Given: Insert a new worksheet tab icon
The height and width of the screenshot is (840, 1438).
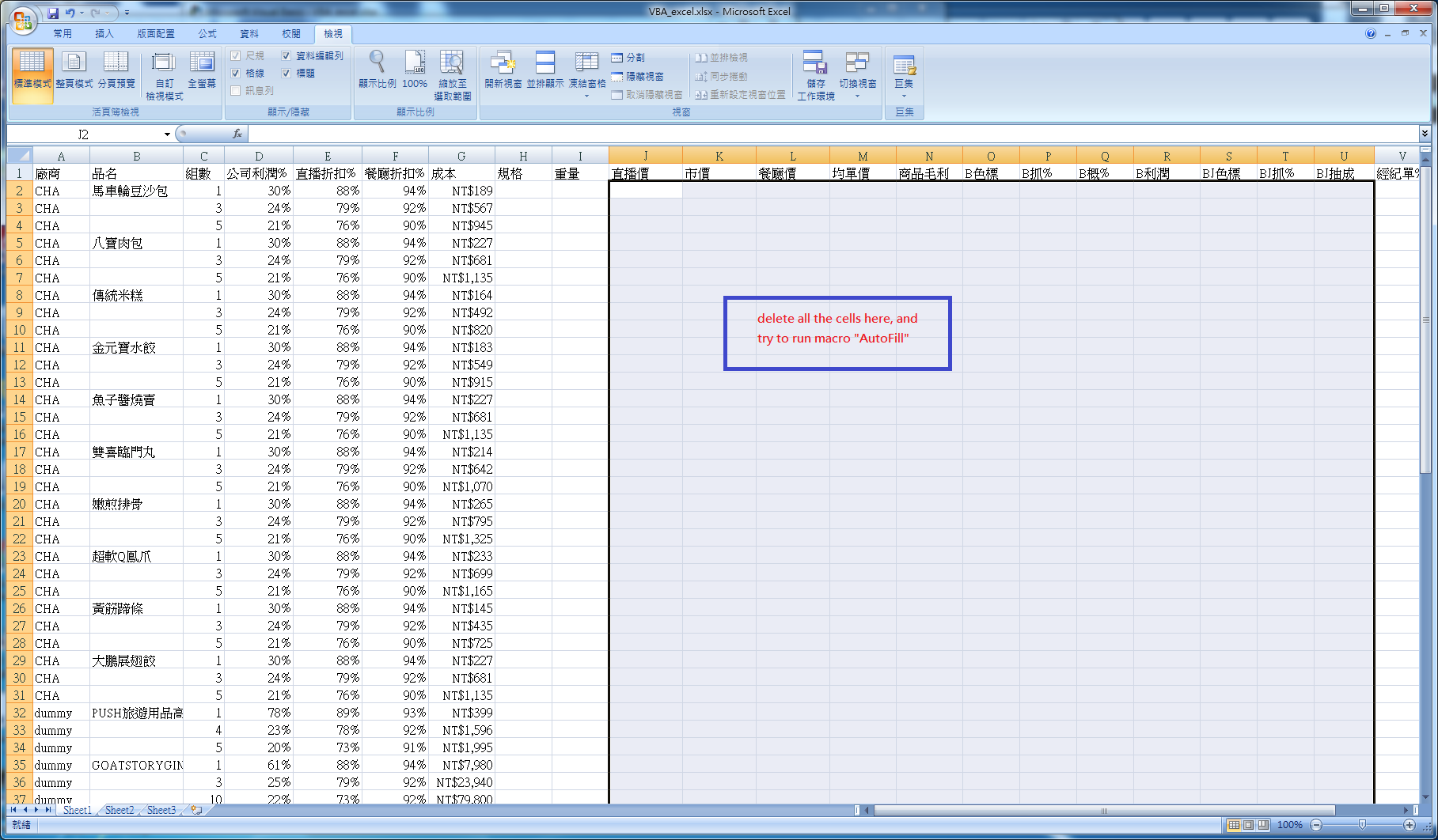Looking at the screenshot, I should pyautogui.click(x=195, y=810).
